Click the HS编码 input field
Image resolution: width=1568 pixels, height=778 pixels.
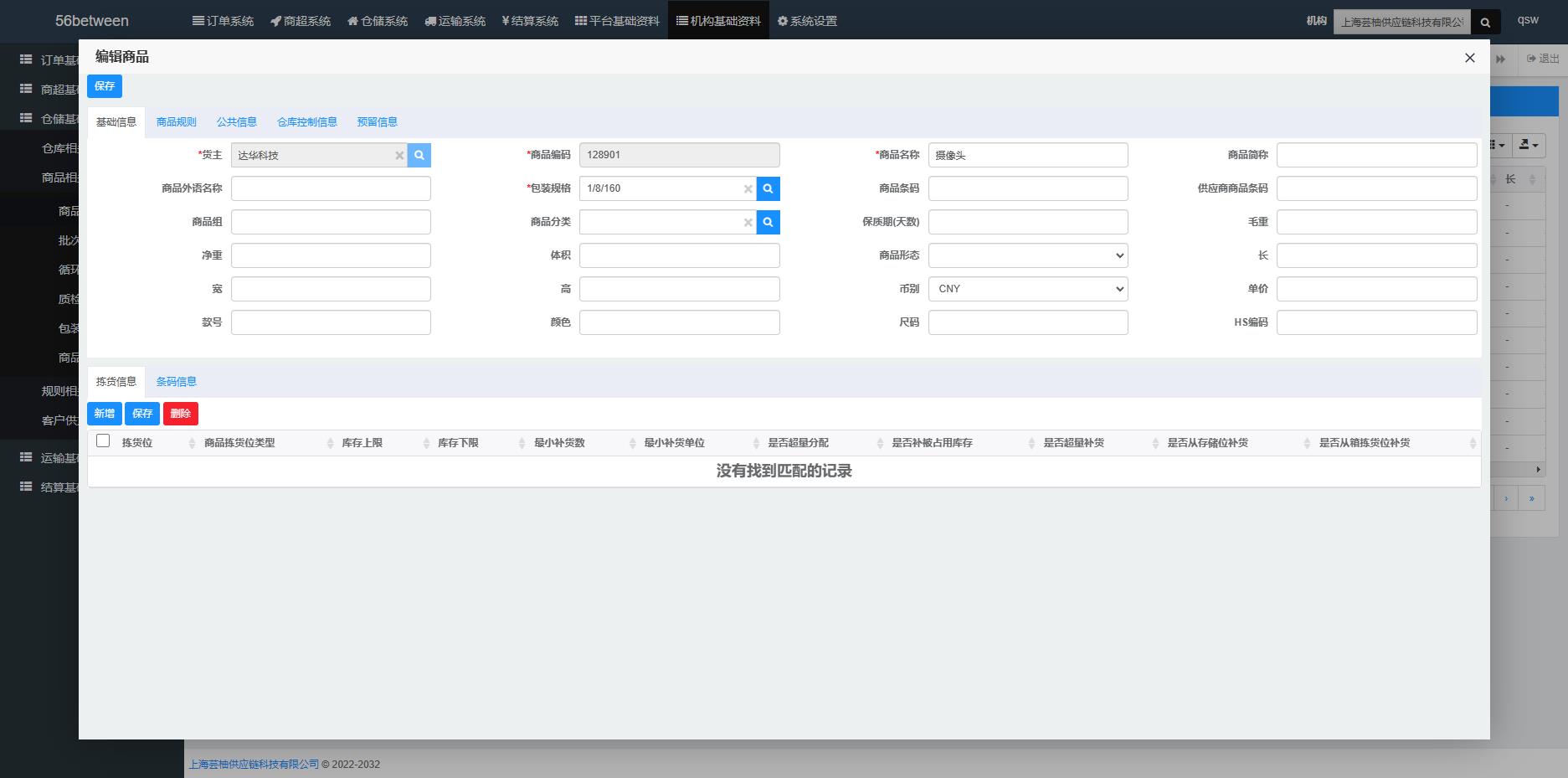click(x=1376, y=322)
